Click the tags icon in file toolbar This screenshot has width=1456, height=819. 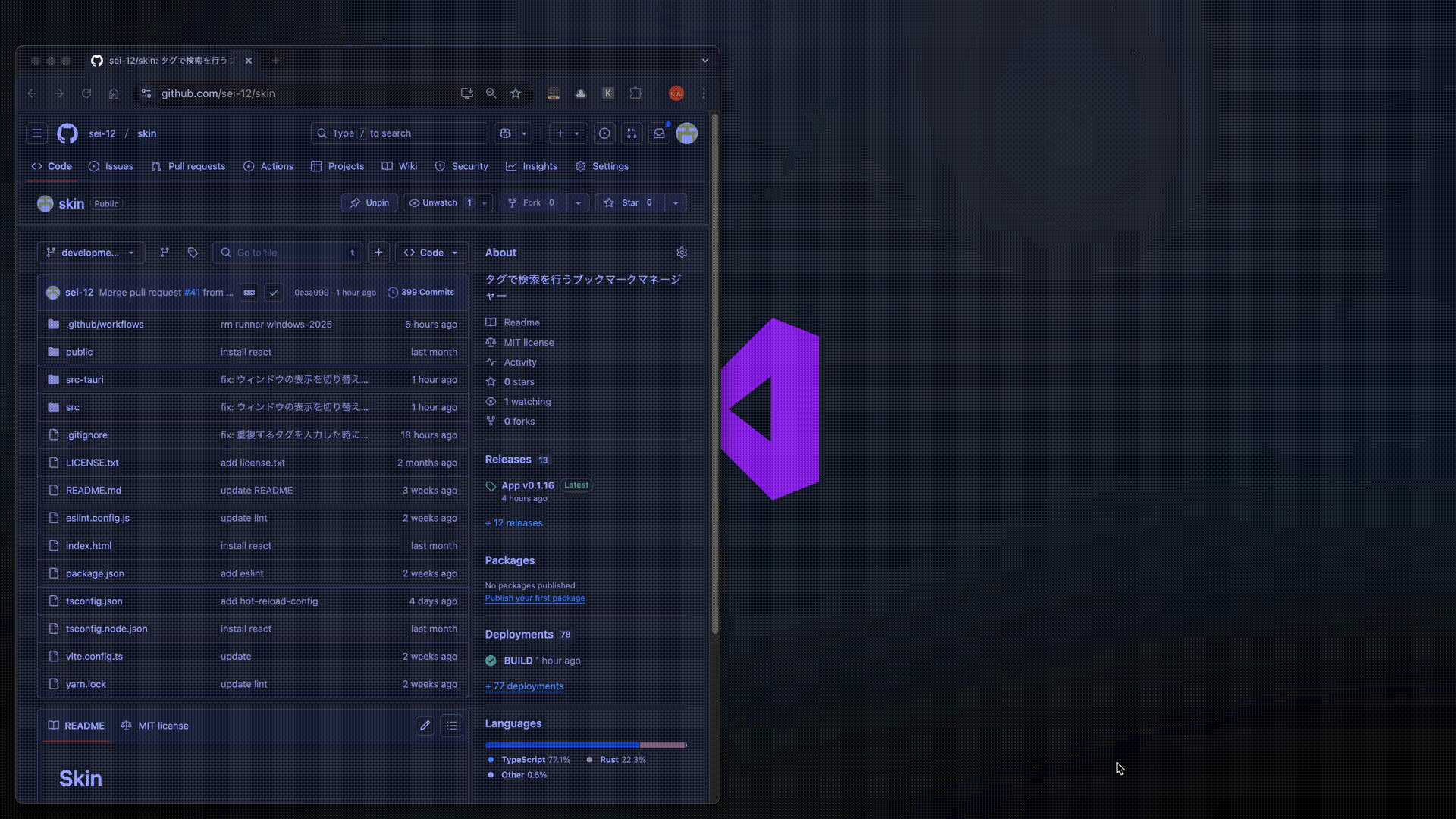coord(193,253)
